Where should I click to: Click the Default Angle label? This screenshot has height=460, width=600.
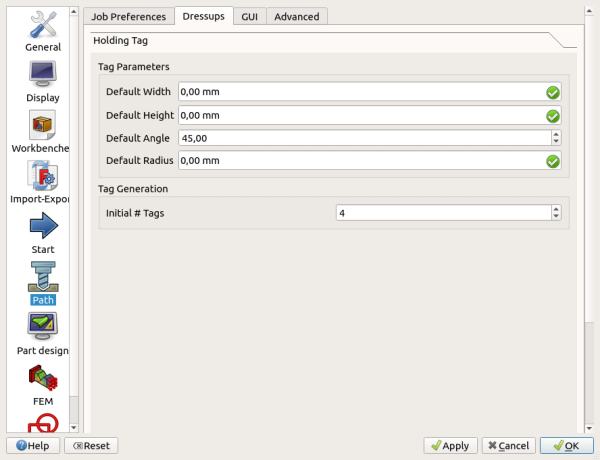(x=138, y=138)
